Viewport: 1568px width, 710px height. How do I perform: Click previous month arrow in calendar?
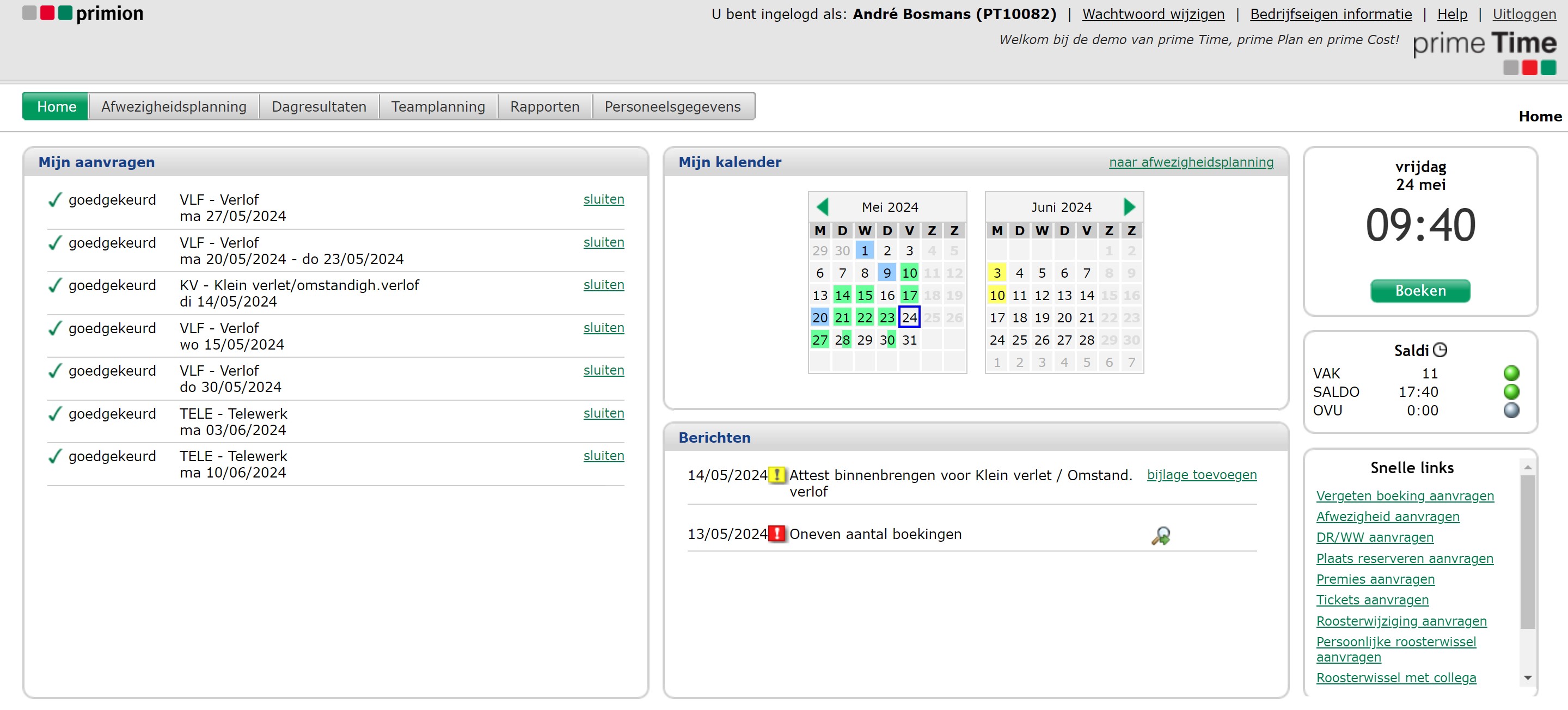tap(822, 207)
